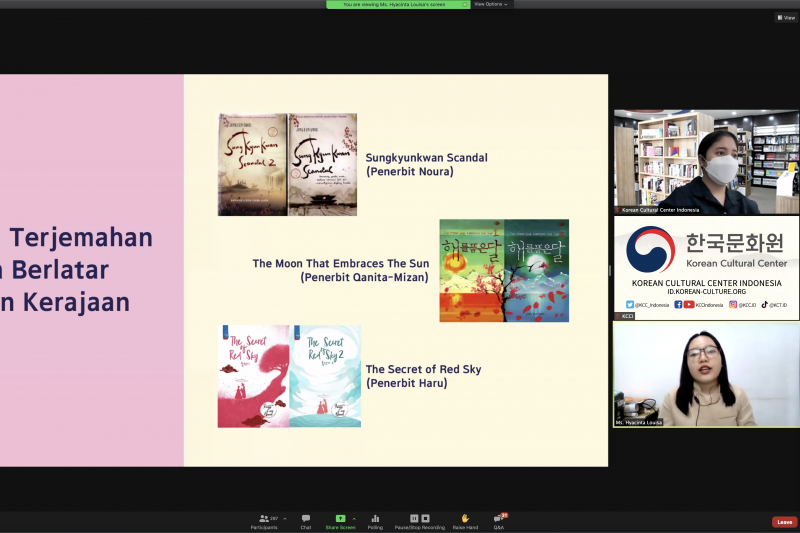Open the Q&A panel
Image resolution: width=800 pixels, height=533 pixels.
point(499,521)
